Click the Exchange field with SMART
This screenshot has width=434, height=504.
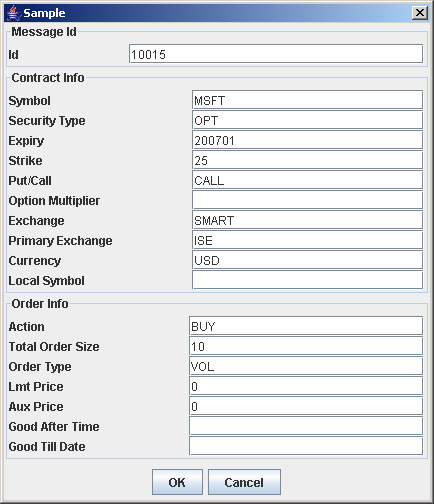pyautogui.click(x=307, y=220)
